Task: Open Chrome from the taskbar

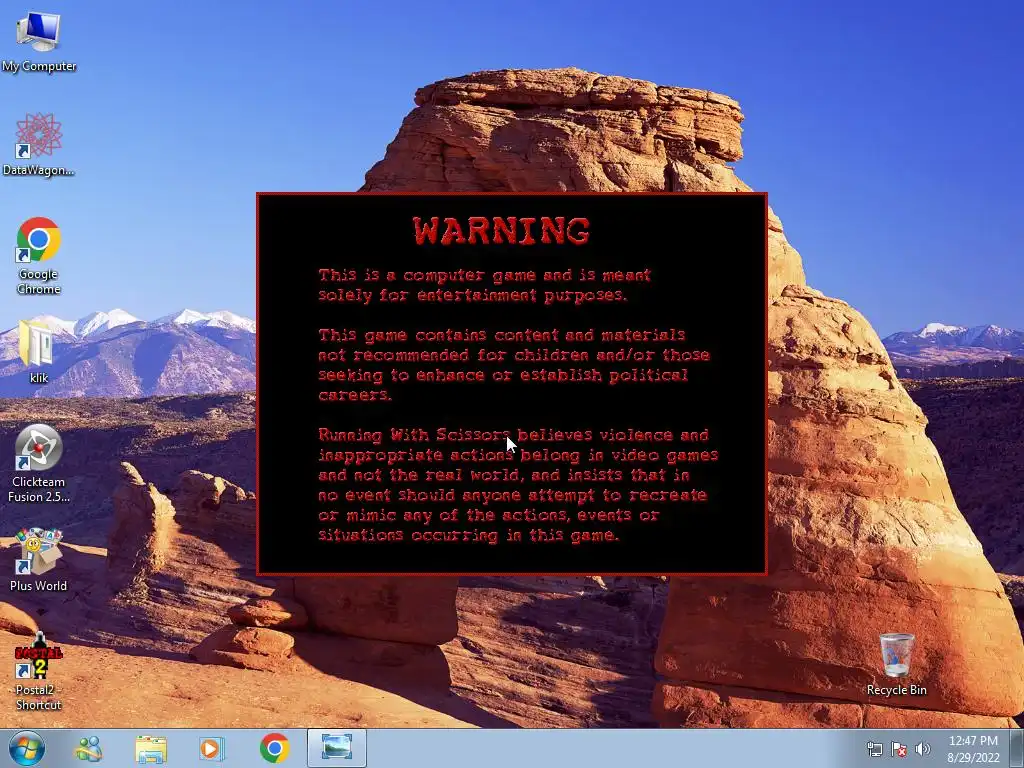Action: [x=274, y=748]
